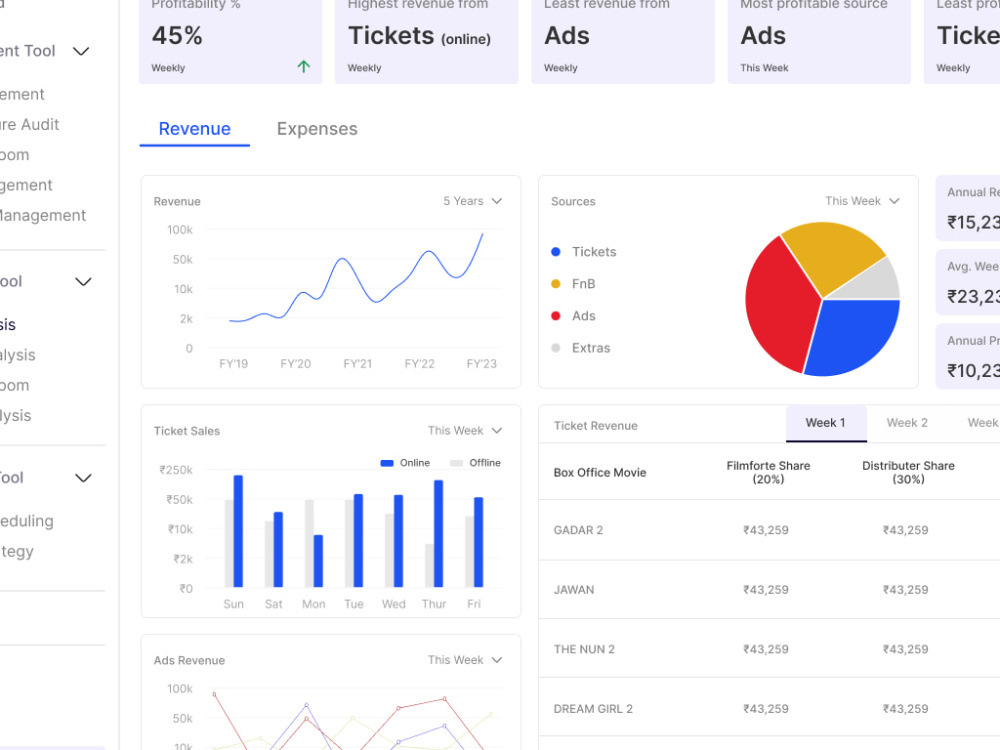The width and height of the screenshot is (1000, 750).
Task: Select the Week 2 tab in Ticket Revenue
Action: (907, 423)
